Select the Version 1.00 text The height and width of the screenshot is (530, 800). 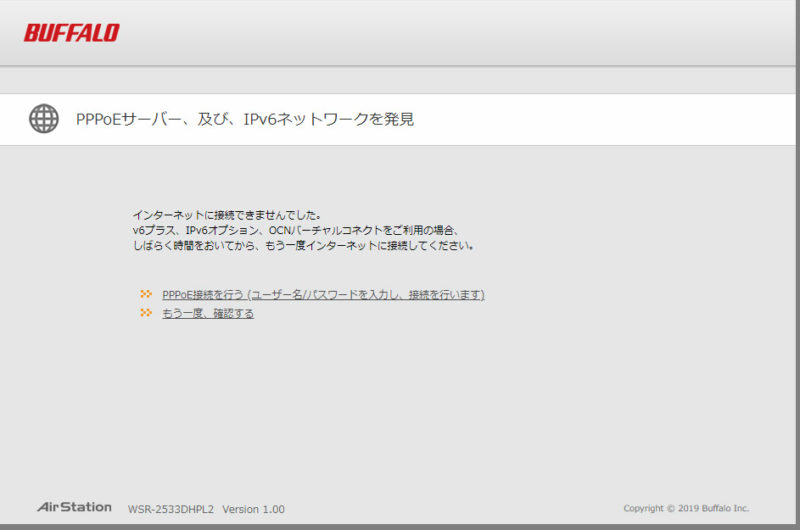coord(254,509)
